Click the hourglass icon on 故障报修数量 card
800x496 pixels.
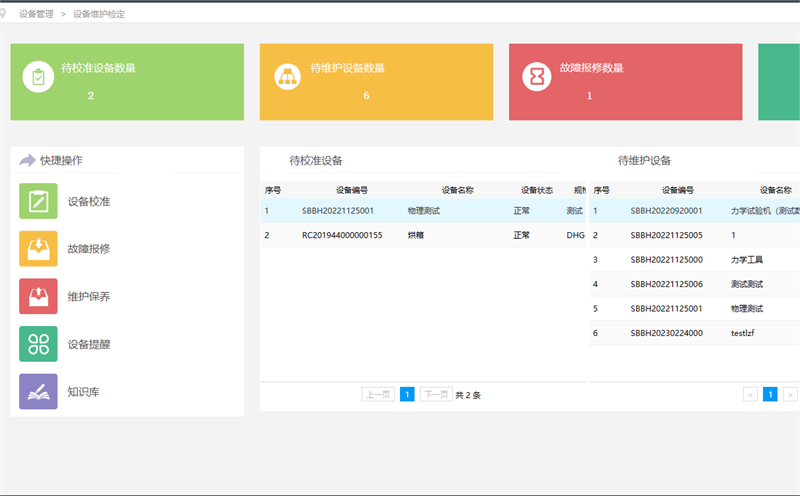point(538,77)
